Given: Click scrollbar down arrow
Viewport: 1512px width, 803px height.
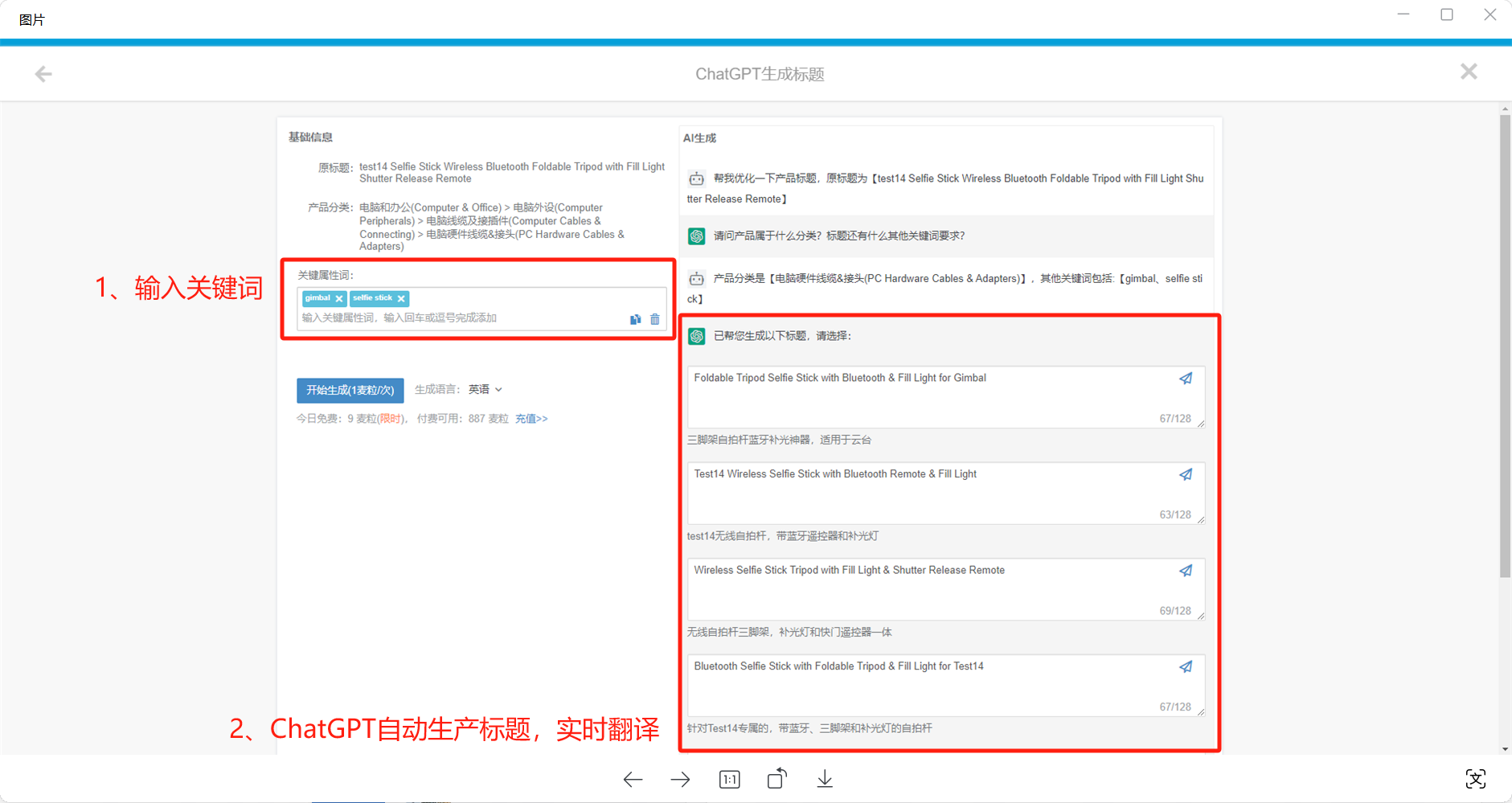Looking at the screenshot, I should 1505,749.
